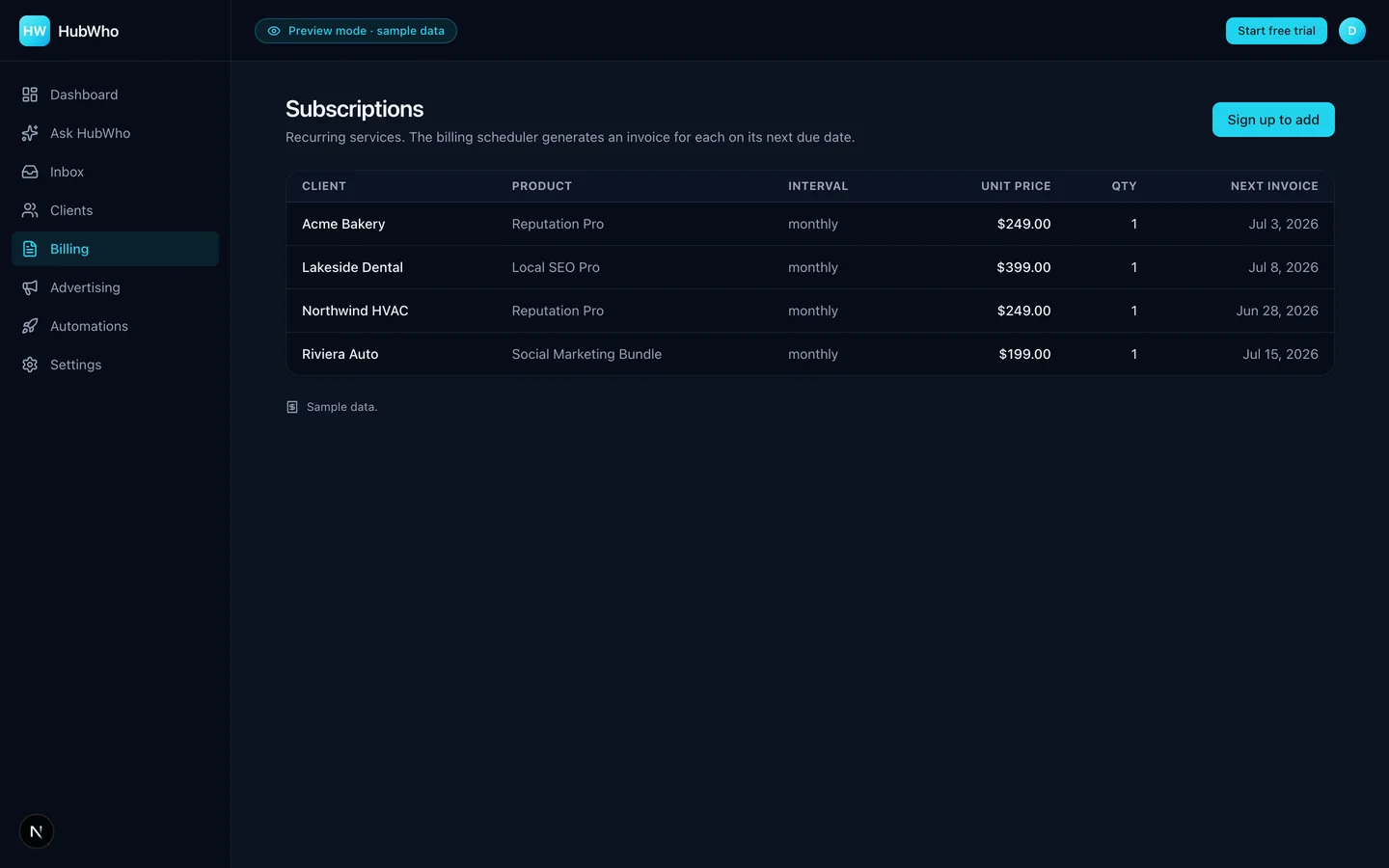Click Start free trial button

1276,31
